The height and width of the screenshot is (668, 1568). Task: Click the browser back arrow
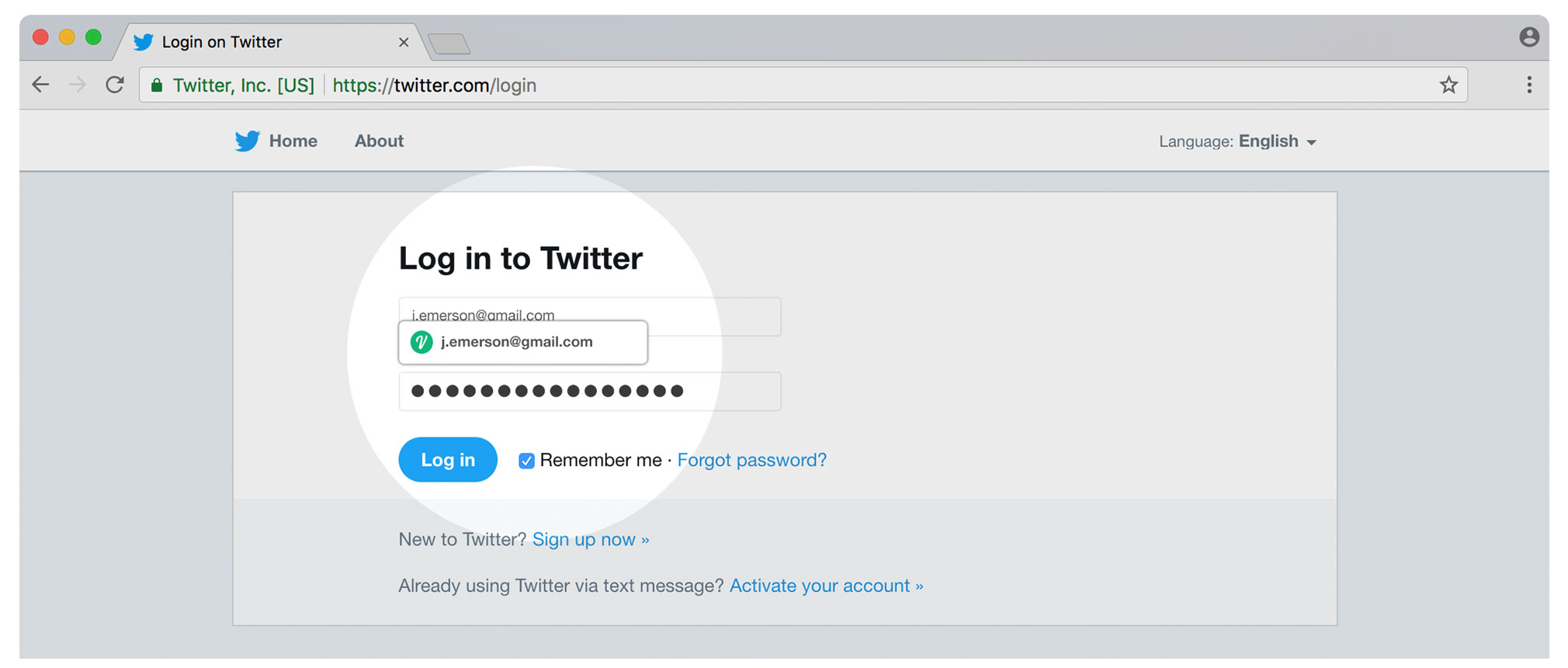tap(40, 85)
